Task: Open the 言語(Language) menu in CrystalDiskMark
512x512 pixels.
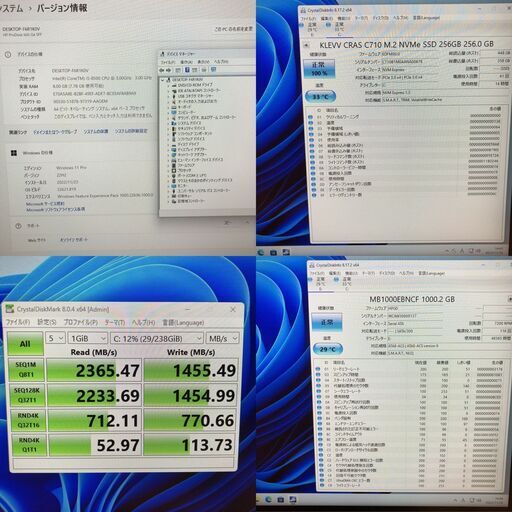Action: [183, 323]
